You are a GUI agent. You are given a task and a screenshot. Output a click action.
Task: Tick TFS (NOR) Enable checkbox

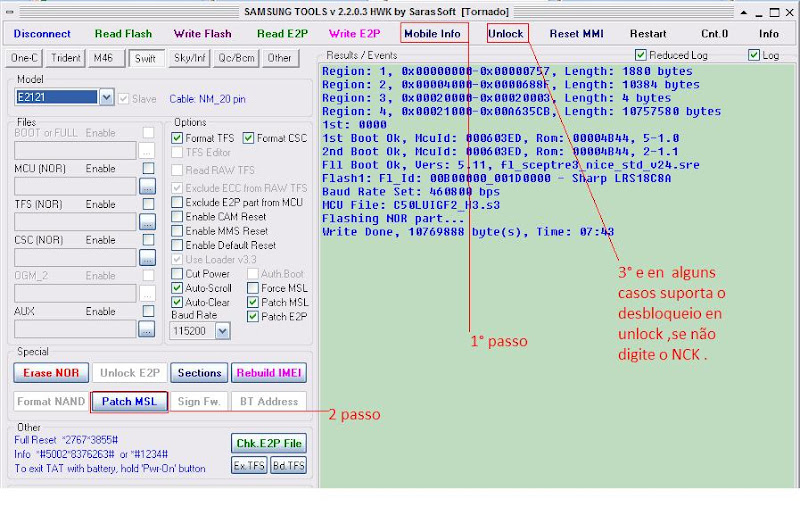[148, 204]
